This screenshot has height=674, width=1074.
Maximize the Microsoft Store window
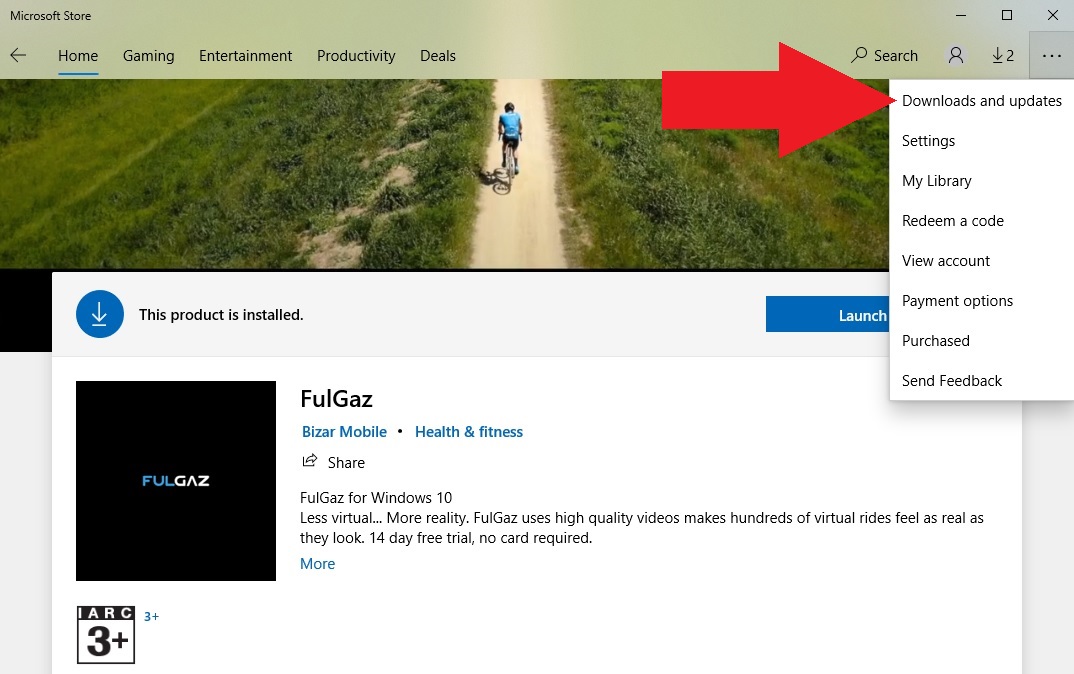[x=1007, y=15]
